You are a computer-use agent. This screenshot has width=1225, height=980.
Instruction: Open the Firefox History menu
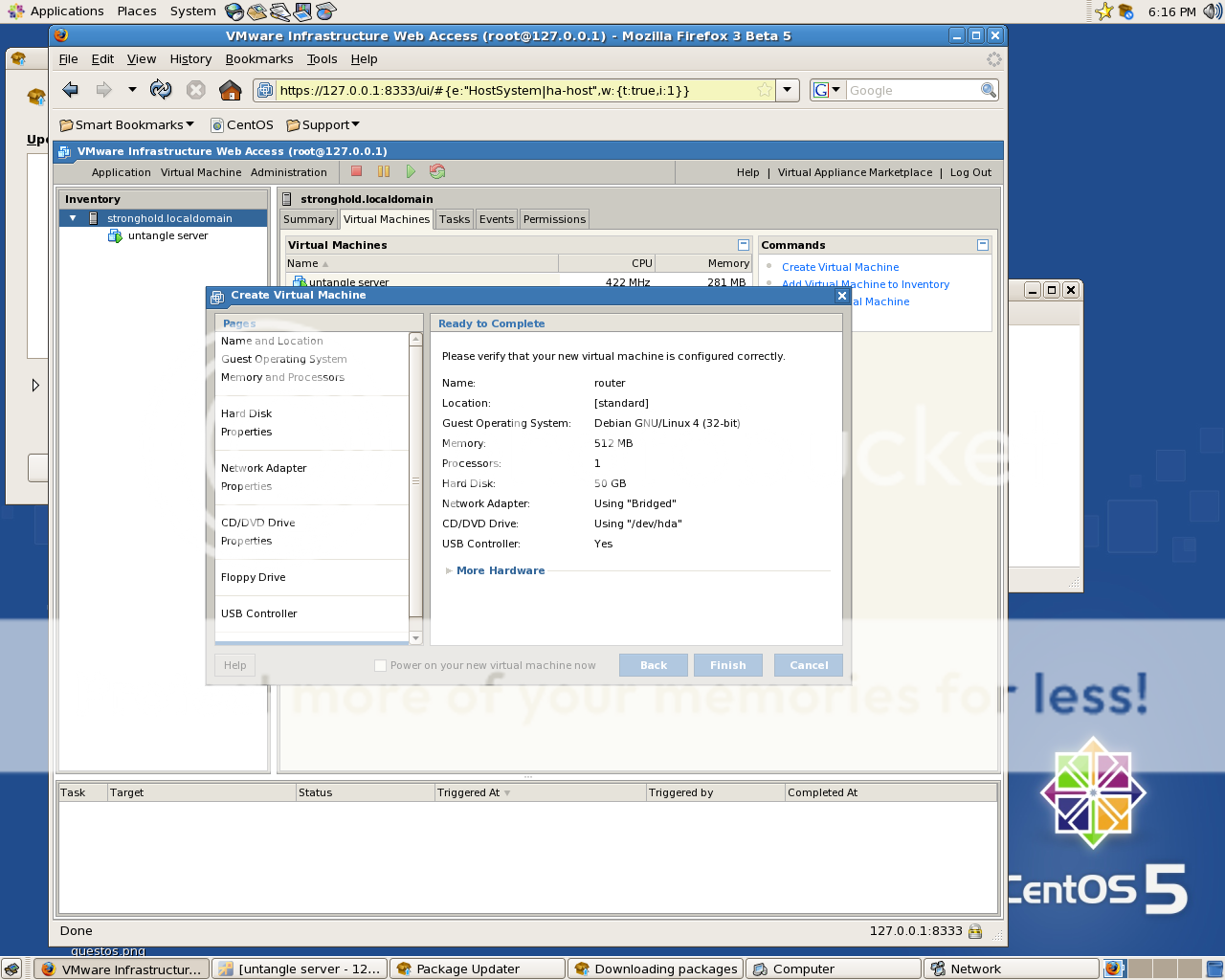coord(190,58)
